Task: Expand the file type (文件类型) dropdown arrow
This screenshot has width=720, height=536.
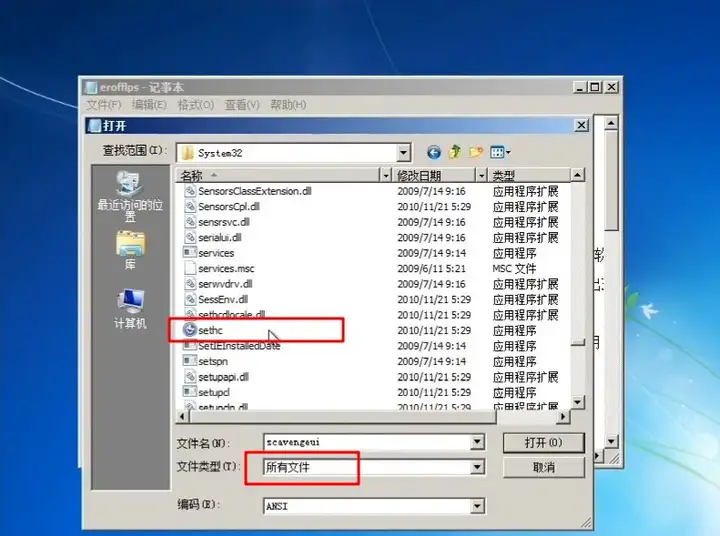Action: click(477, 467)
